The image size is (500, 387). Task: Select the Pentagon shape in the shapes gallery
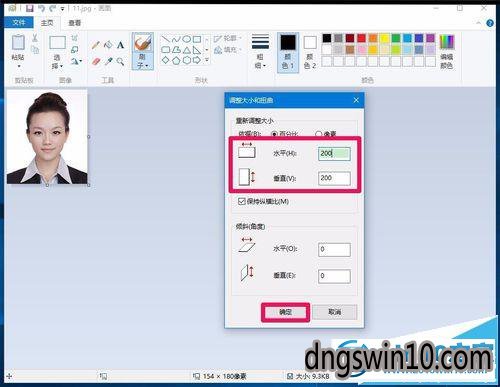pyautogui.click(x=176, y=60)
